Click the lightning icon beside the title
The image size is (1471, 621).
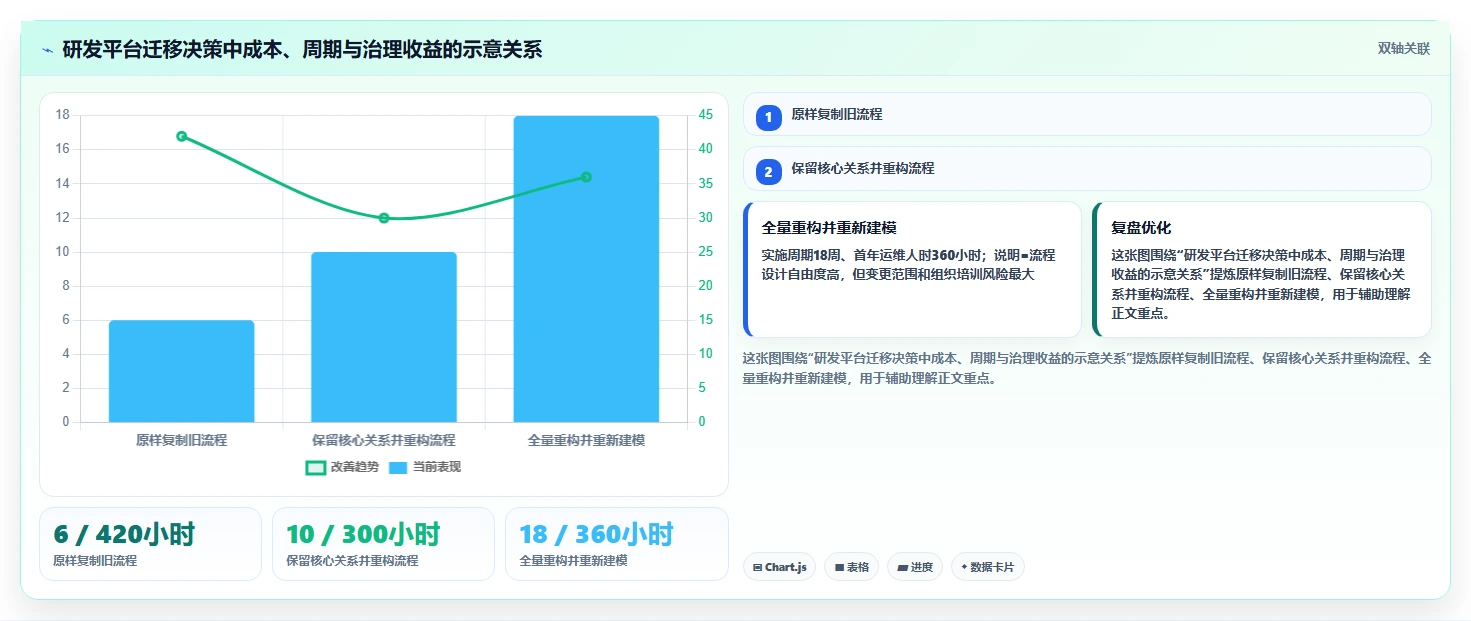(x=47, y=50)
